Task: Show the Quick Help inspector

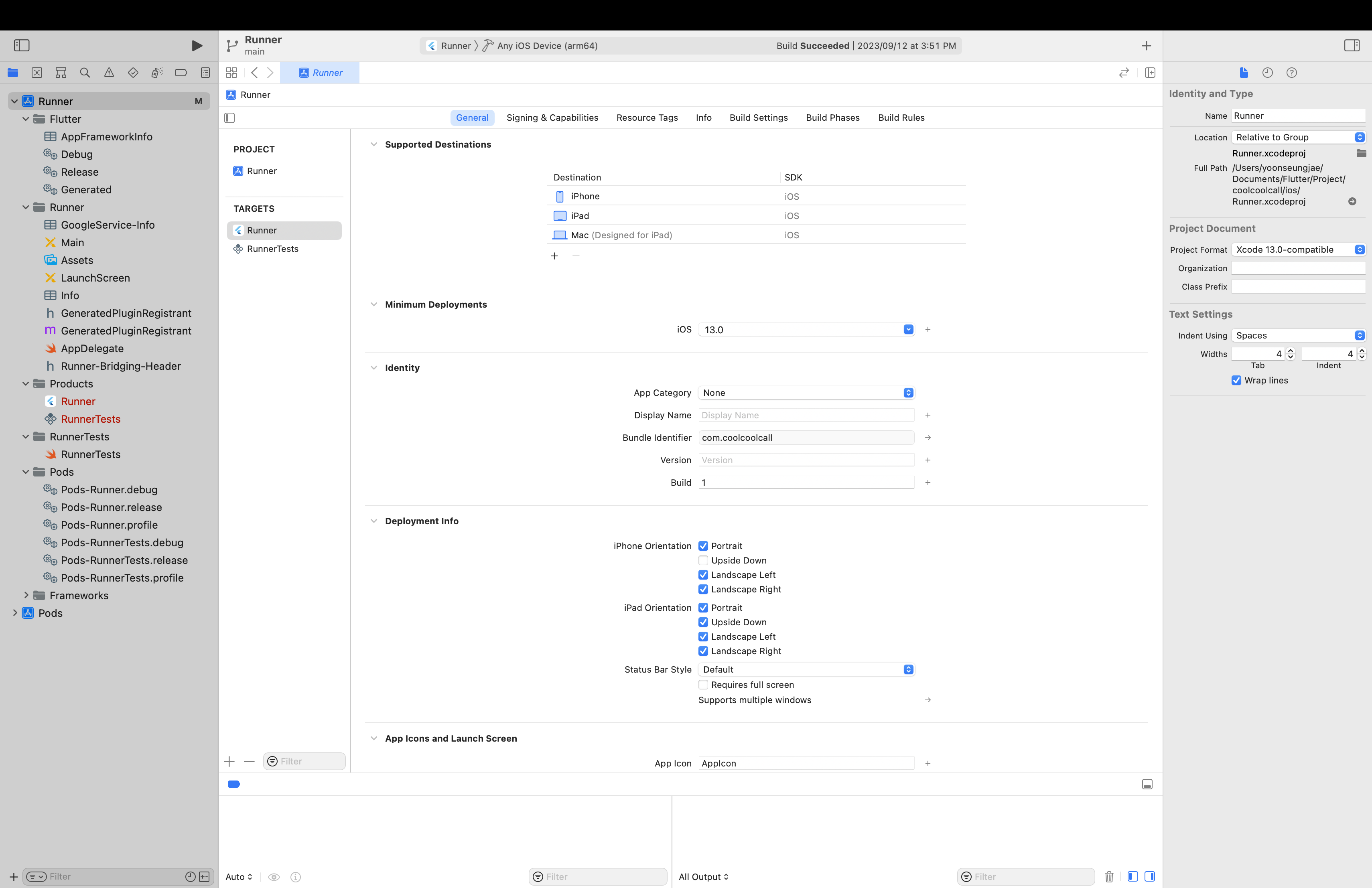Action: point(1292,73)
